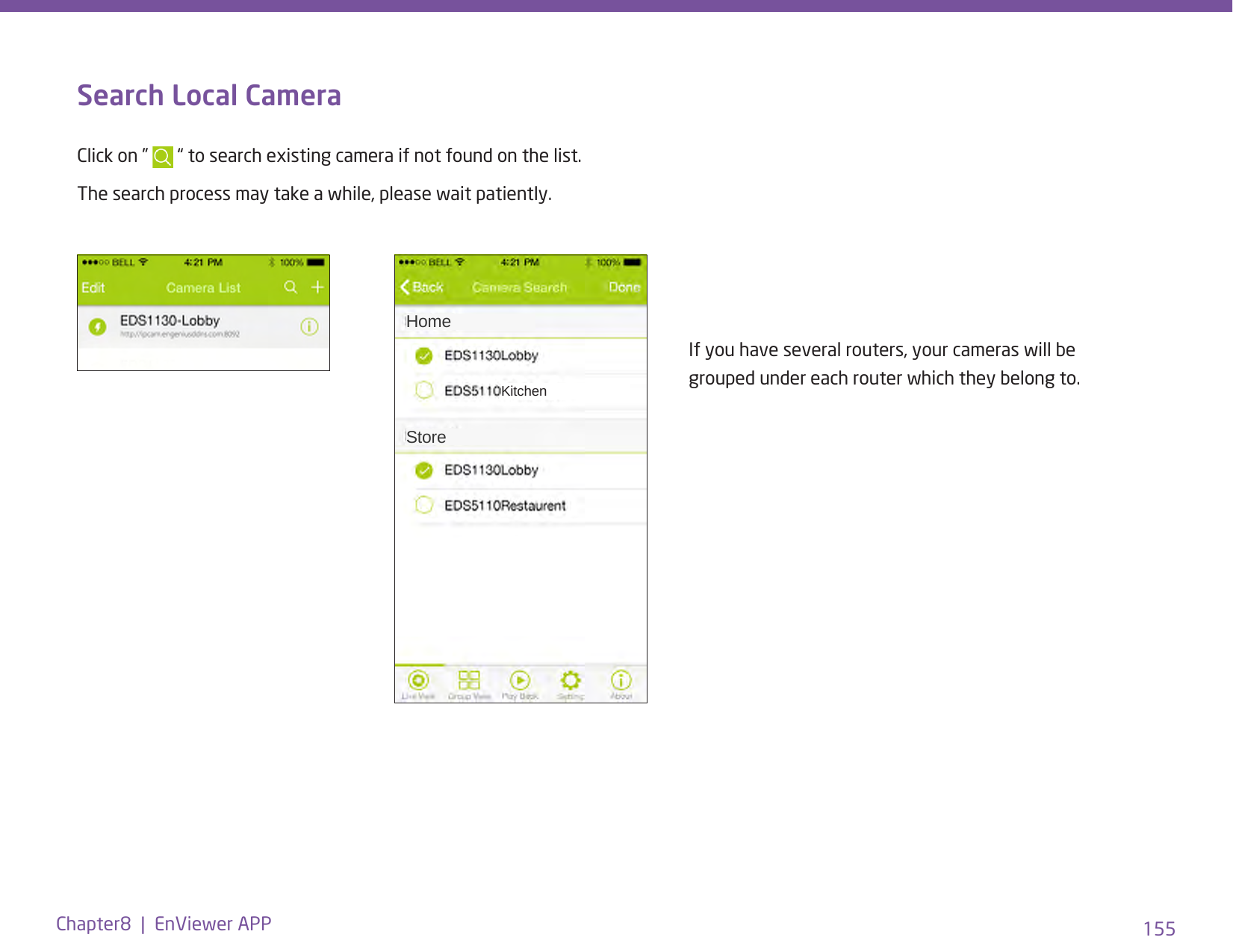The image size is (1233, 952).
Task: Tap Edit in Camera List header
Action: (x=93, y=288)
